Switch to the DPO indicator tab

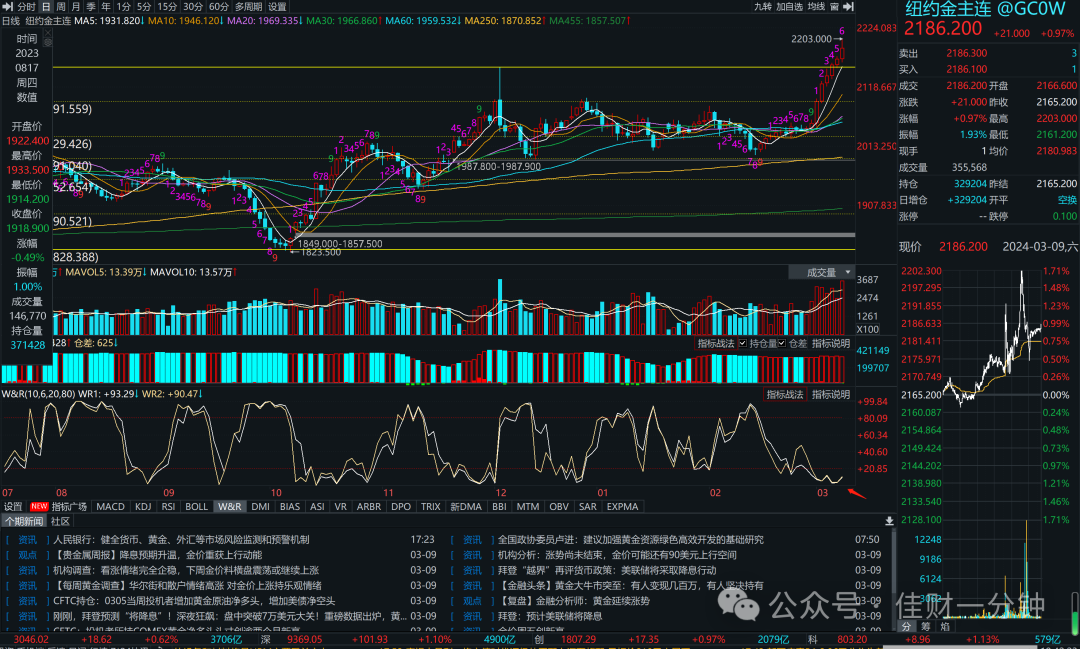401,506
